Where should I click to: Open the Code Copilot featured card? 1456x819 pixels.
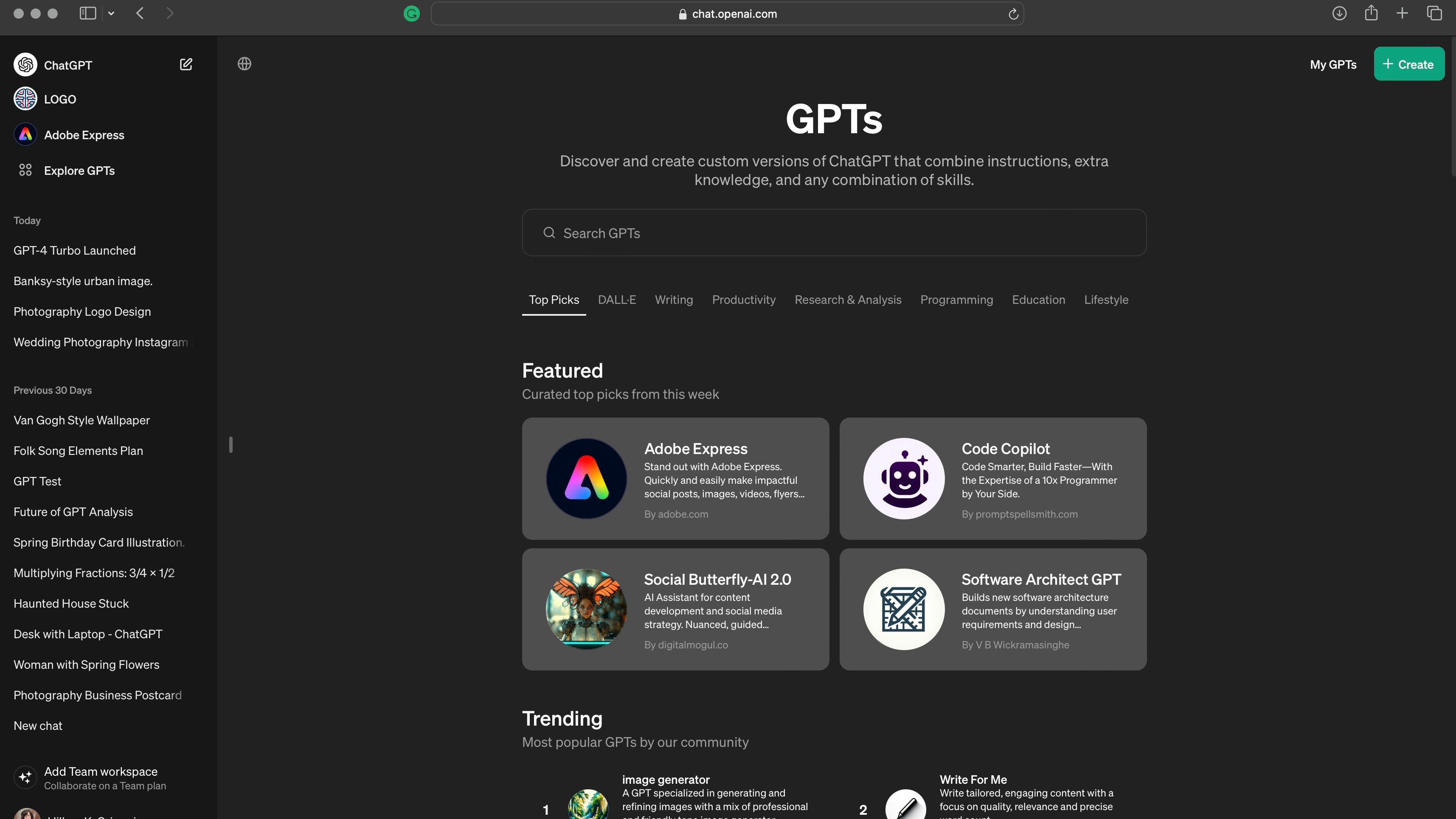coord(993,479)
